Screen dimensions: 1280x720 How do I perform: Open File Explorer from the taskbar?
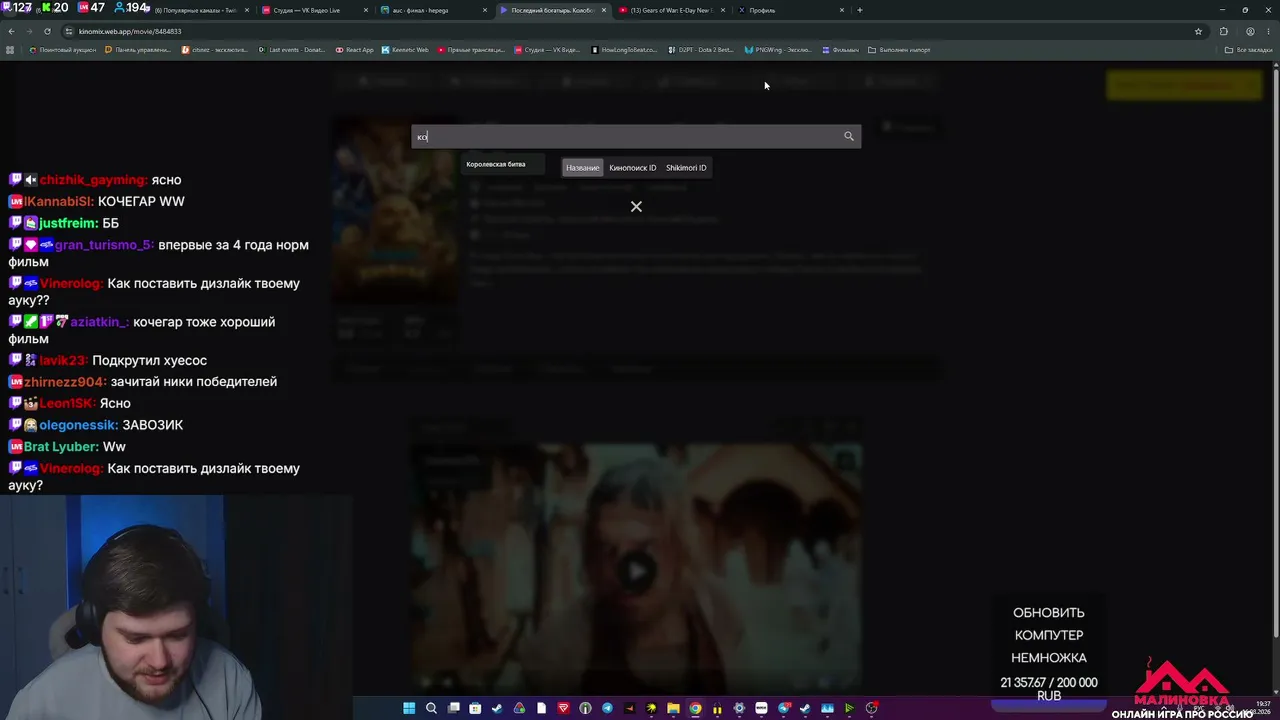[x=673, y=709]
